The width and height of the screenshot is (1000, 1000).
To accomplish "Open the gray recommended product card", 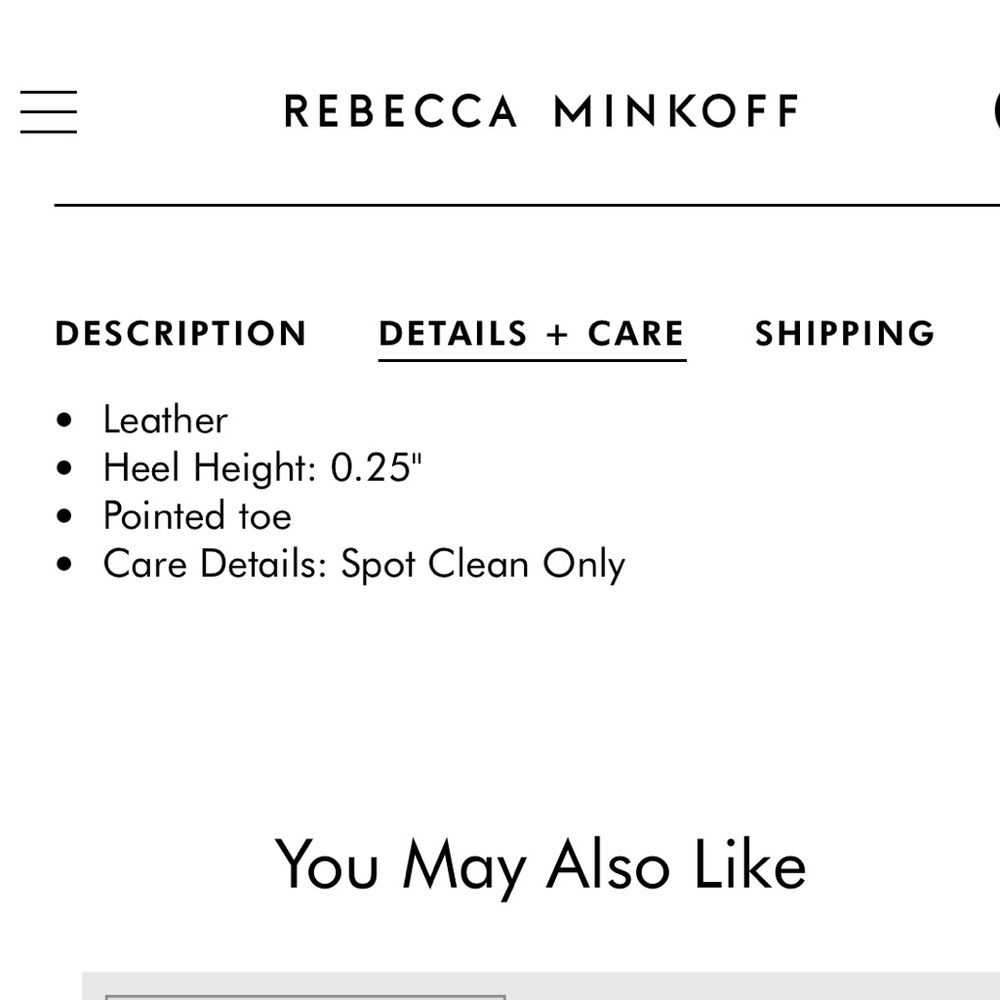I will (x=750, y=986).
